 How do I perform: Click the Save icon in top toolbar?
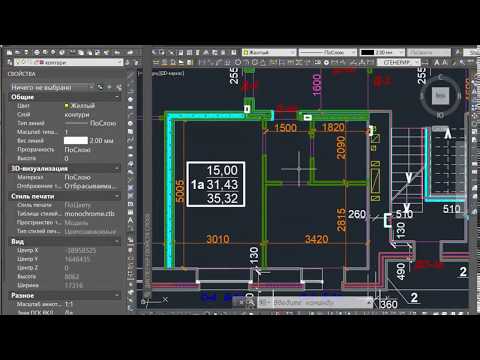[x=26, y=52]
